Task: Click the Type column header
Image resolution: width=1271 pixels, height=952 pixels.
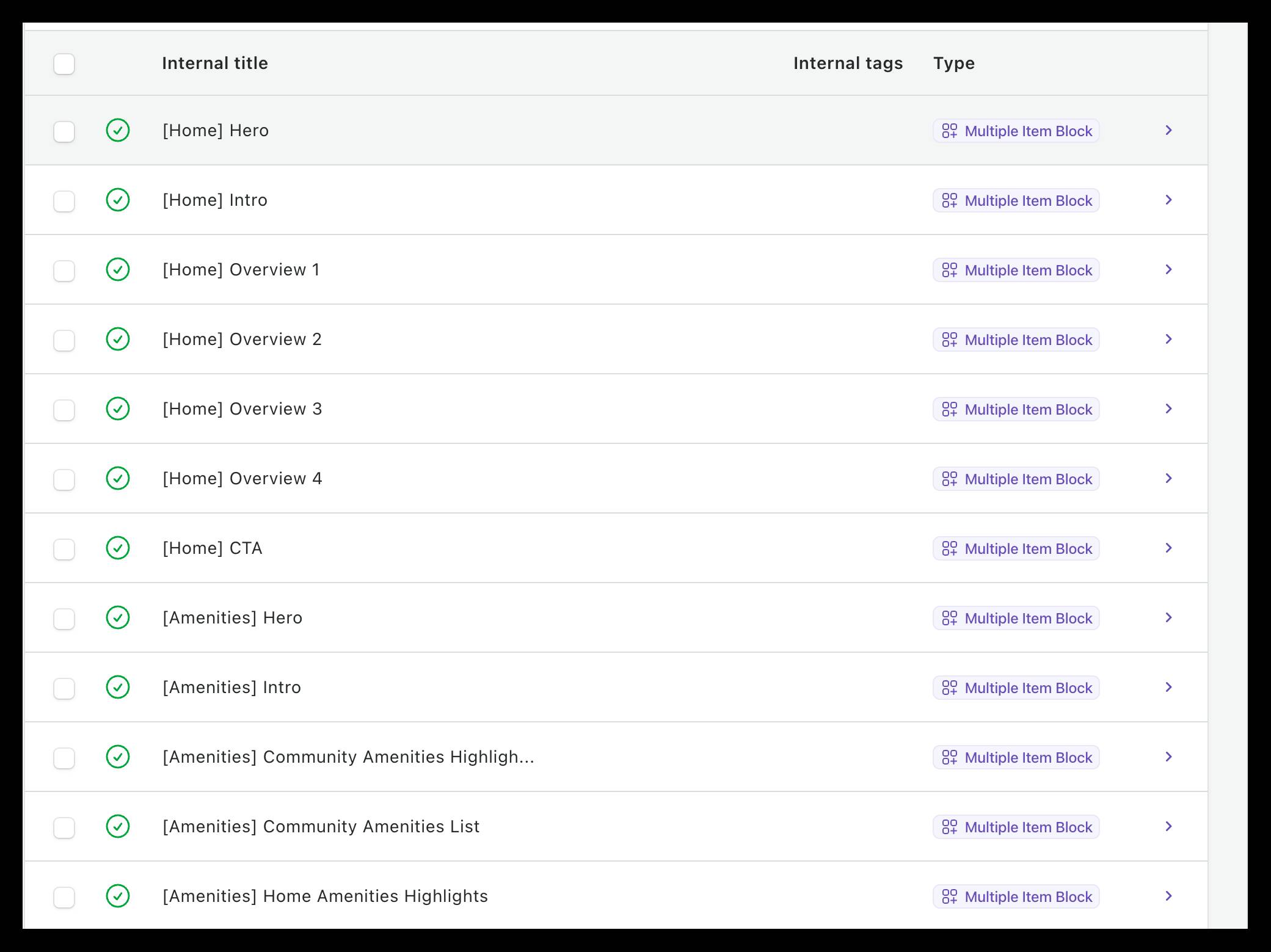Action: 954,64
